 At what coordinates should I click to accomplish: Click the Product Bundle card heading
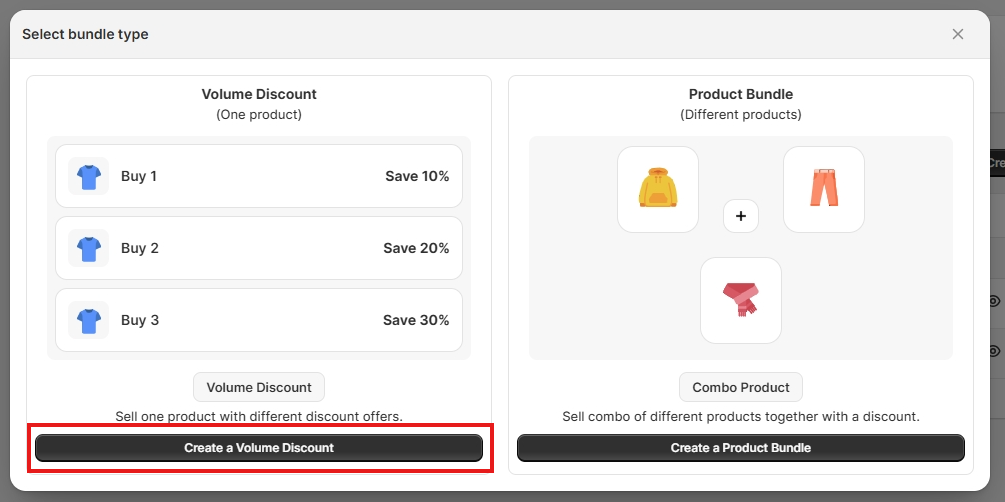tap(741, 94)
